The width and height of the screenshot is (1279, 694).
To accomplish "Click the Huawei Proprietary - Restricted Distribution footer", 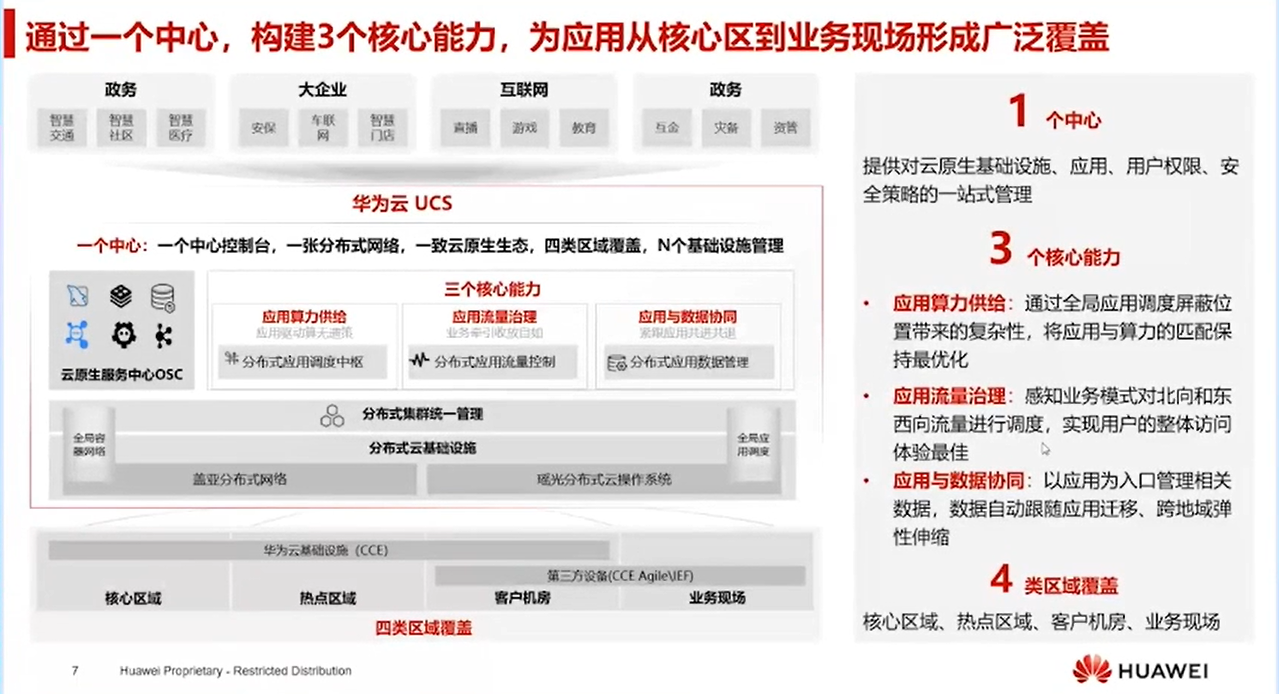I will pos(235,671).
